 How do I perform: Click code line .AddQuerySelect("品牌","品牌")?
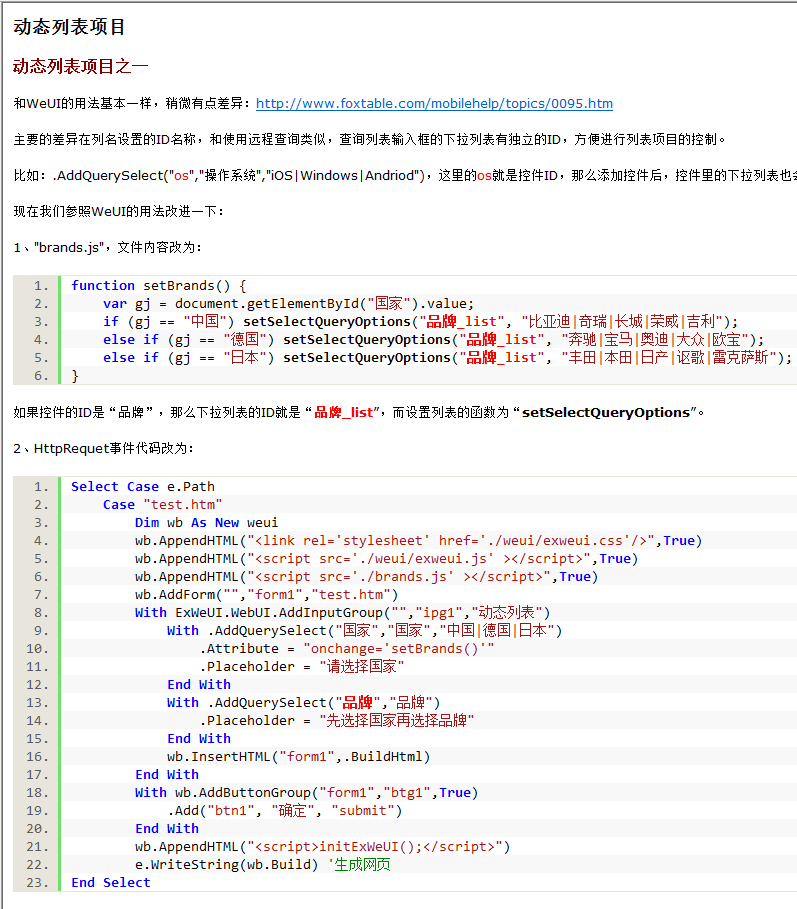coord(304,702)
